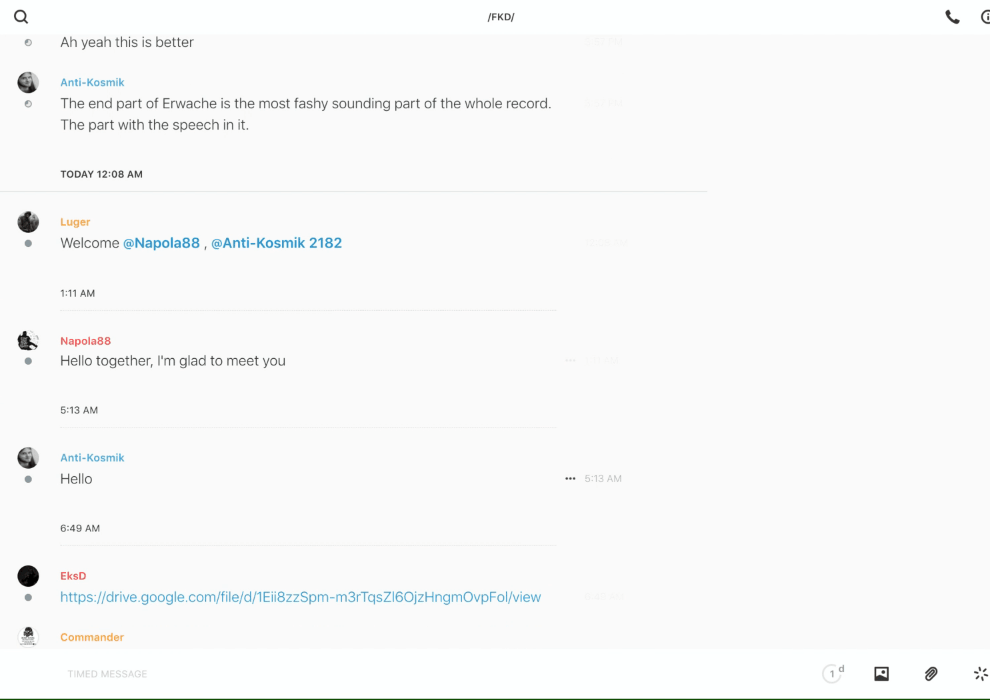Click Luger's profile avatar
Screen dimensions: 990x700
point(28,222)
